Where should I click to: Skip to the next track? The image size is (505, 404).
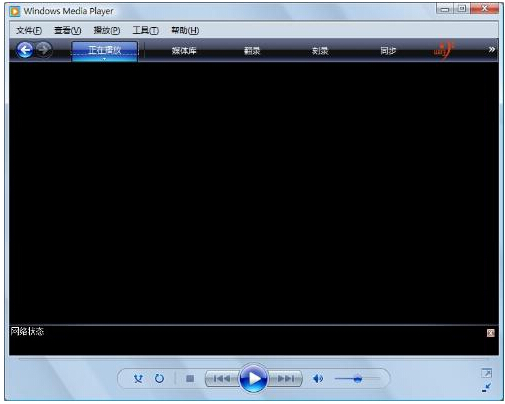[x=285, y=379]
